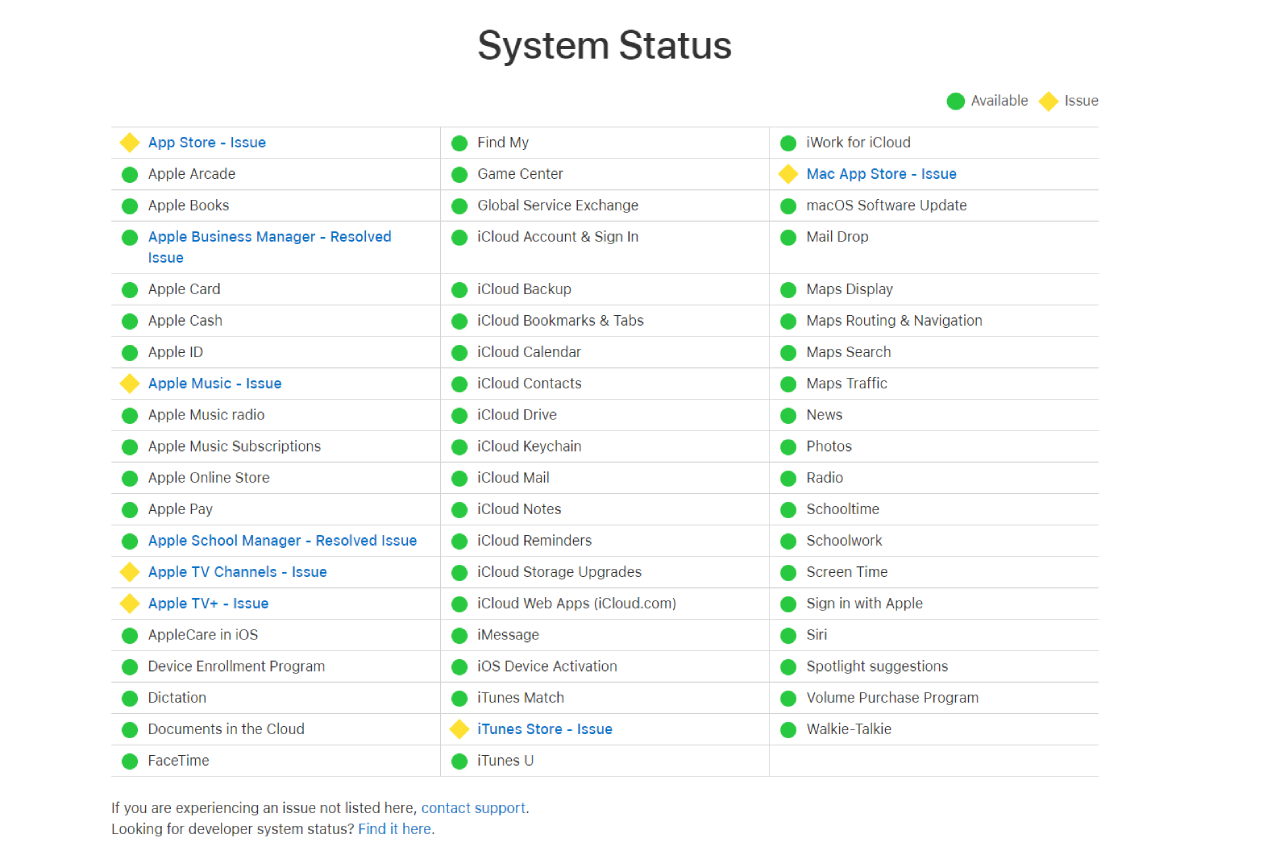Image resolution: width=1280 pixels, height=859 pixels.
Task: Select the iCloud Web Apps (iCloud.com) text
Action: [577, 603]
